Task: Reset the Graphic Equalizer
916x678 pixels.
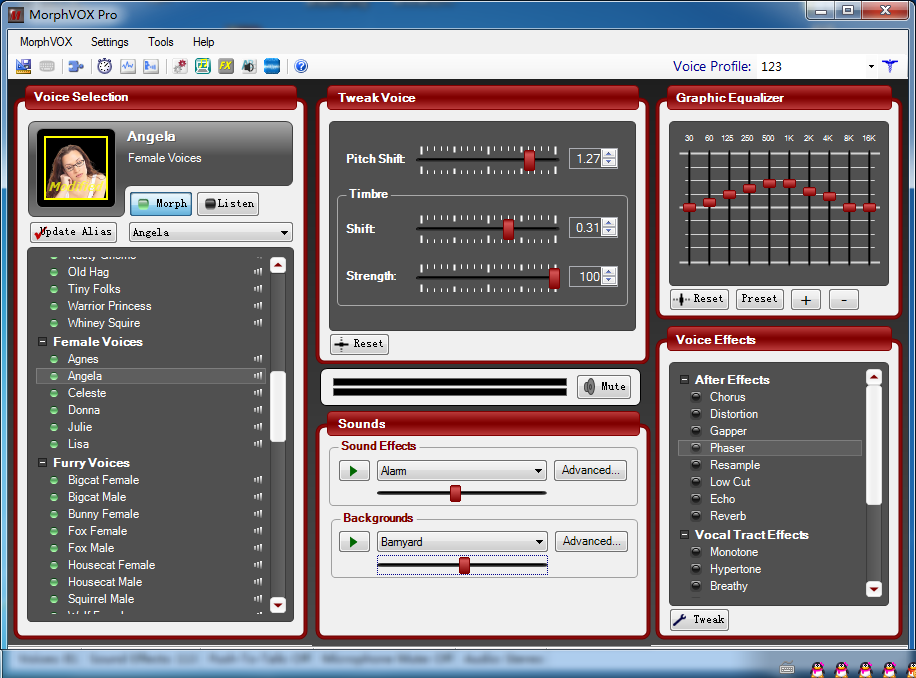Action: pyautogui.click(x=699, y=299)
